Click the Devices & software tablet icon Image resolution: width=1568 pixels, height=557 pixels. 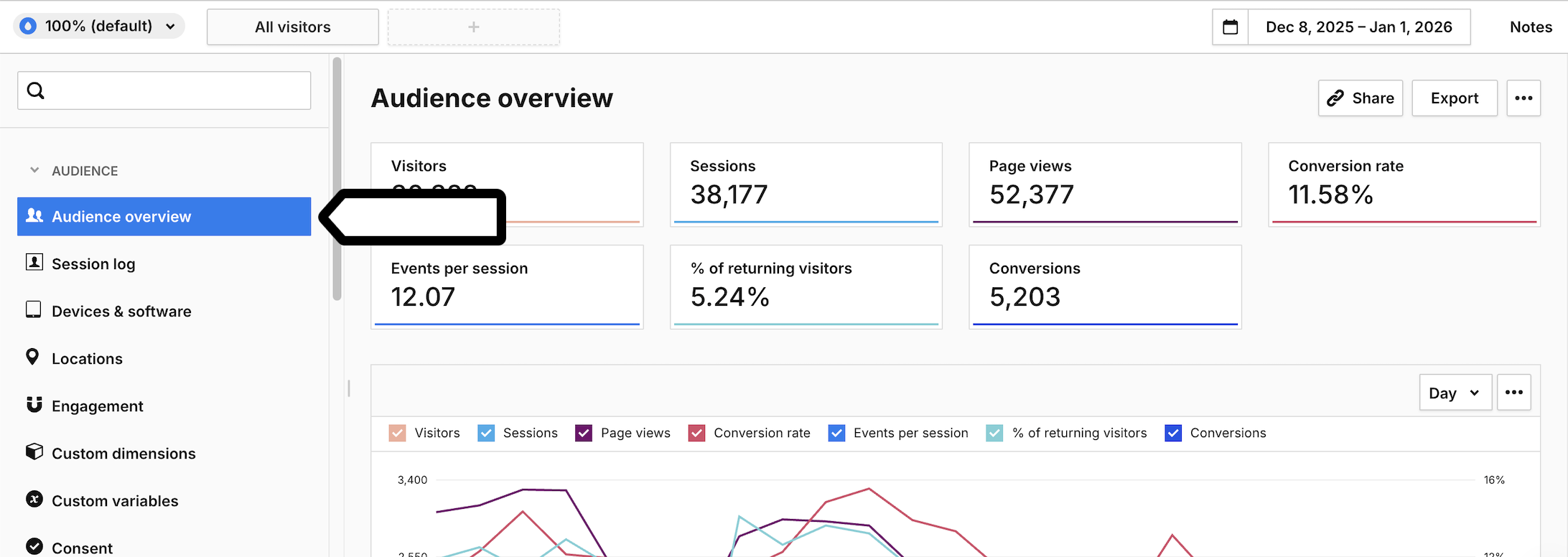coord(34,309)
